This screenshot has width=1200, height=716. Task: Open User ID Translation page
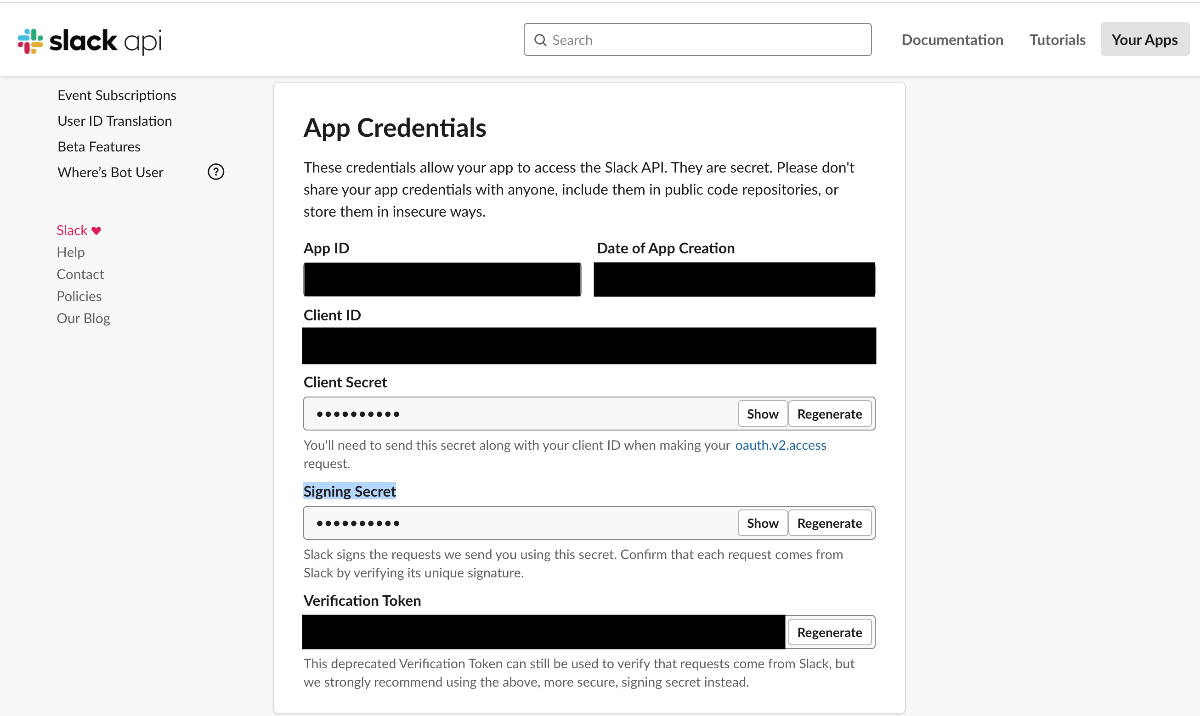pos(115,121)
